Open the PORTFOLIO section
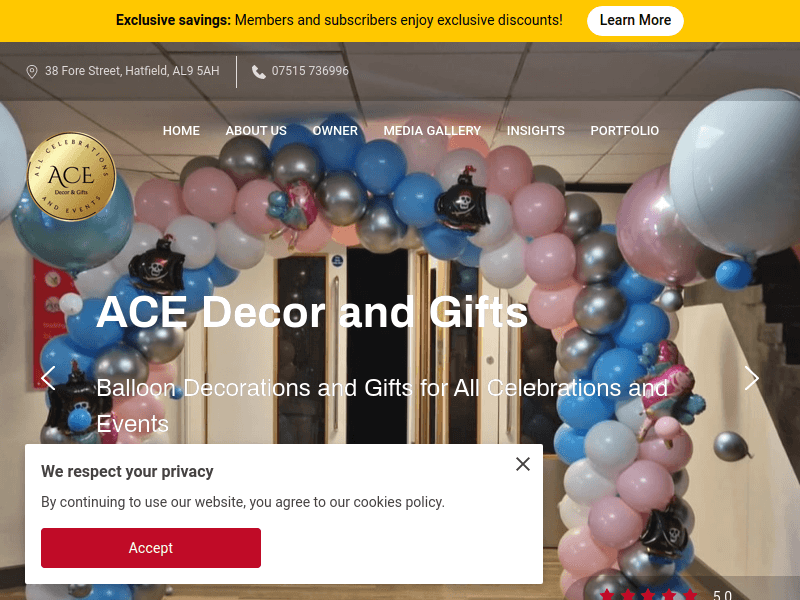Viewport: 800px width, 600px height. tap(624, 130)
